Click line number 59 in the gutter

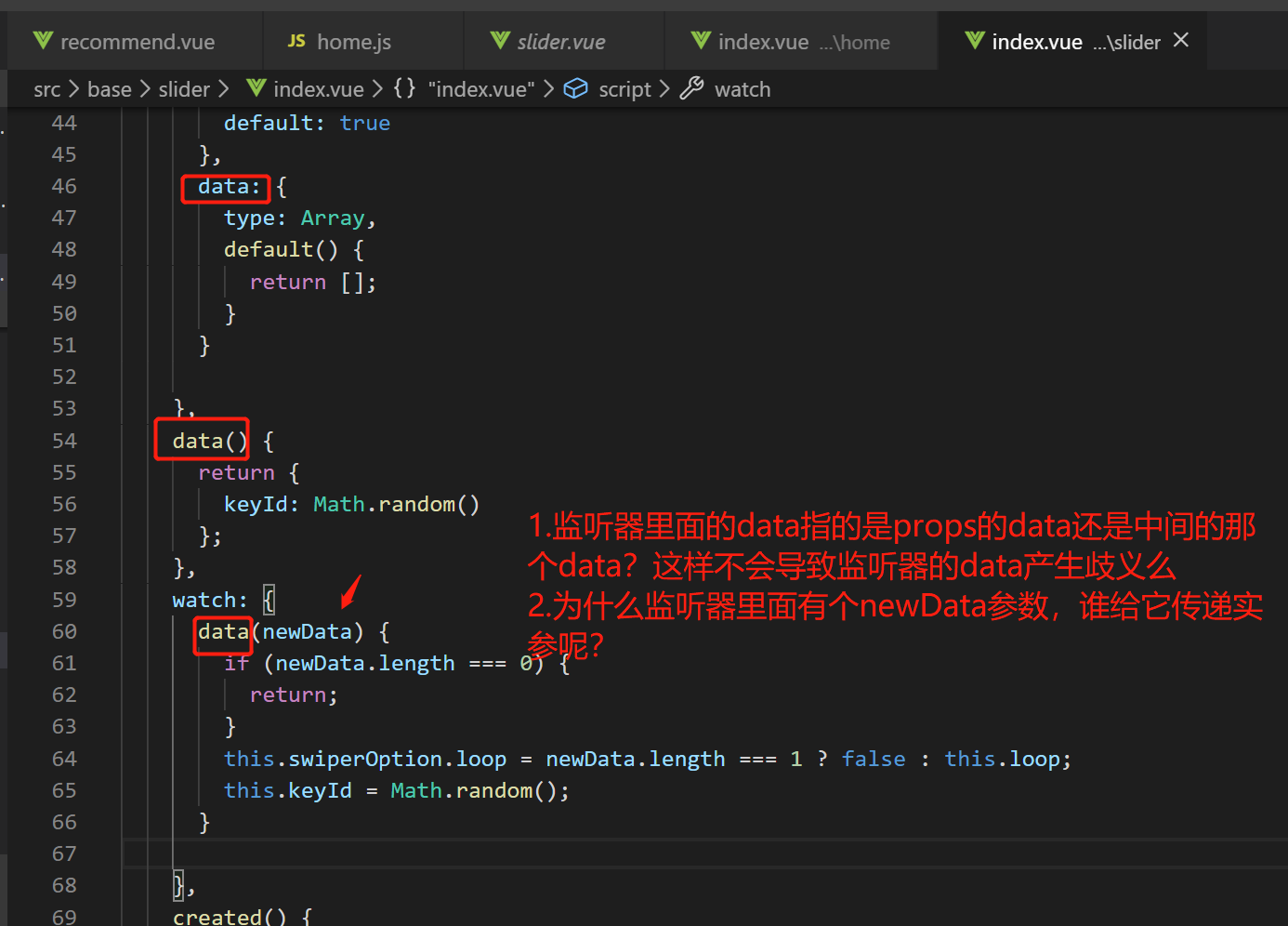click(x=64, y=600)
